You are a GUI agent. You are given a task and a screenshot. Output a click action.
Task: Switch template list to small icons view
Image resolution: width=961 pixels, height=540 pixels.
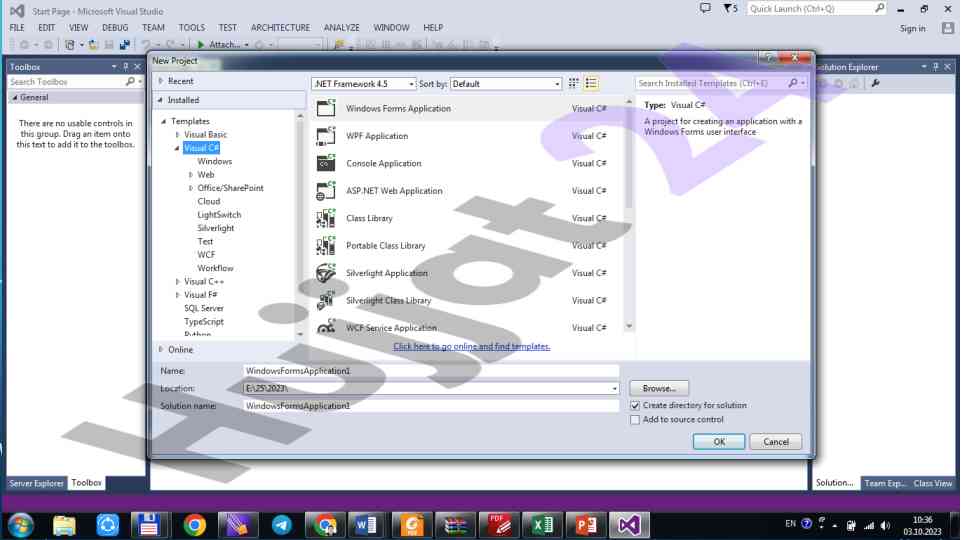[574, 83]
